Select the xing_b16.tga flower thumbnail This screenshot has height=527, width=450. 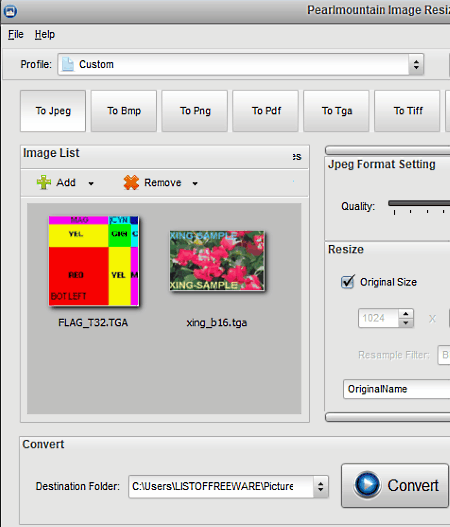(217, 260)
